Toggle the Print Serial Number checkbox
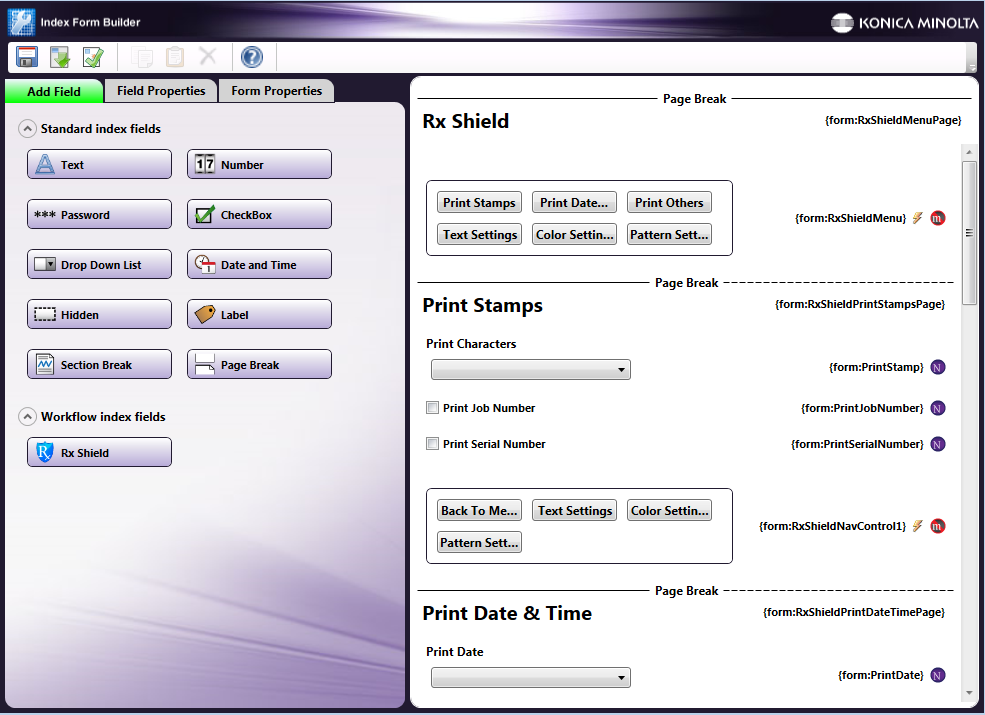Image resolution: width=985 pixels, height=715 pixels. [x=433, y=444]
